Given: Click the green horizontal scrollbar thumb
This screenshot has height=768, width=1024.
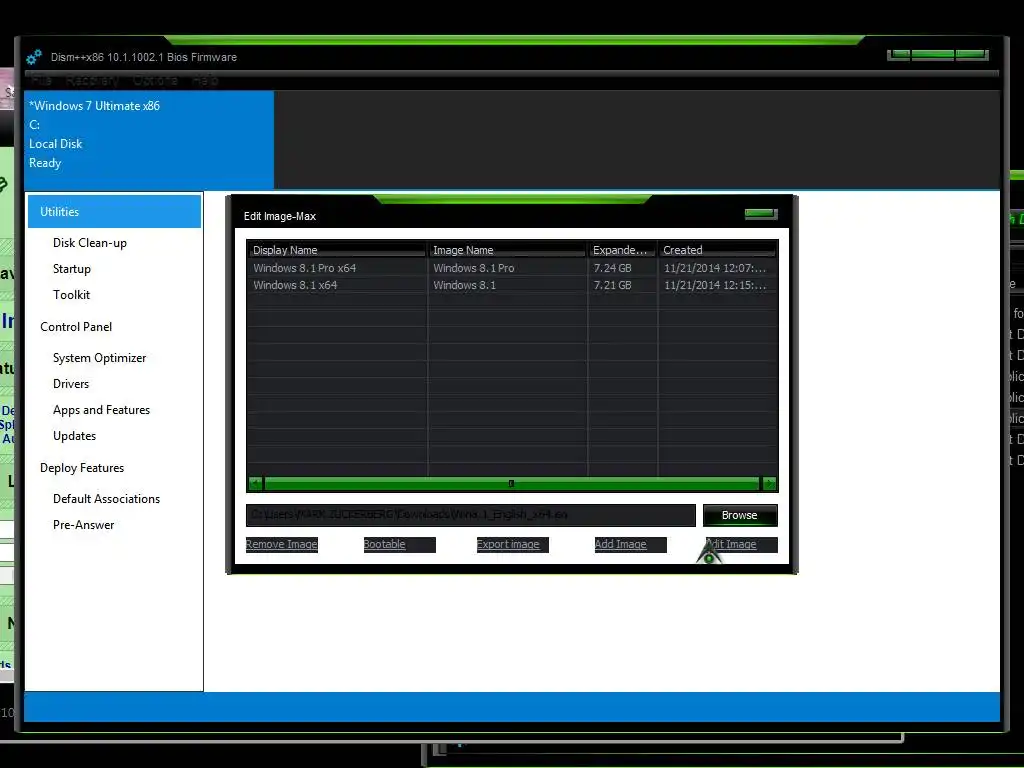Looking at the screenshot, I should (x=511, y=484).
